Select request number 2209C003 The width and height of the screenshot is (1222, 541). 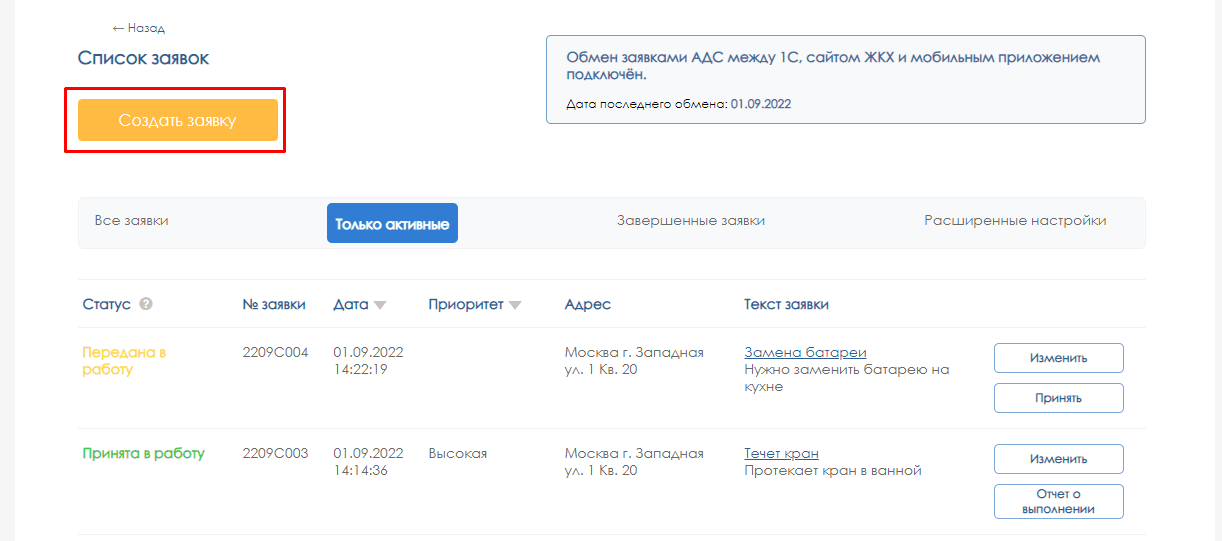[275, 453]
